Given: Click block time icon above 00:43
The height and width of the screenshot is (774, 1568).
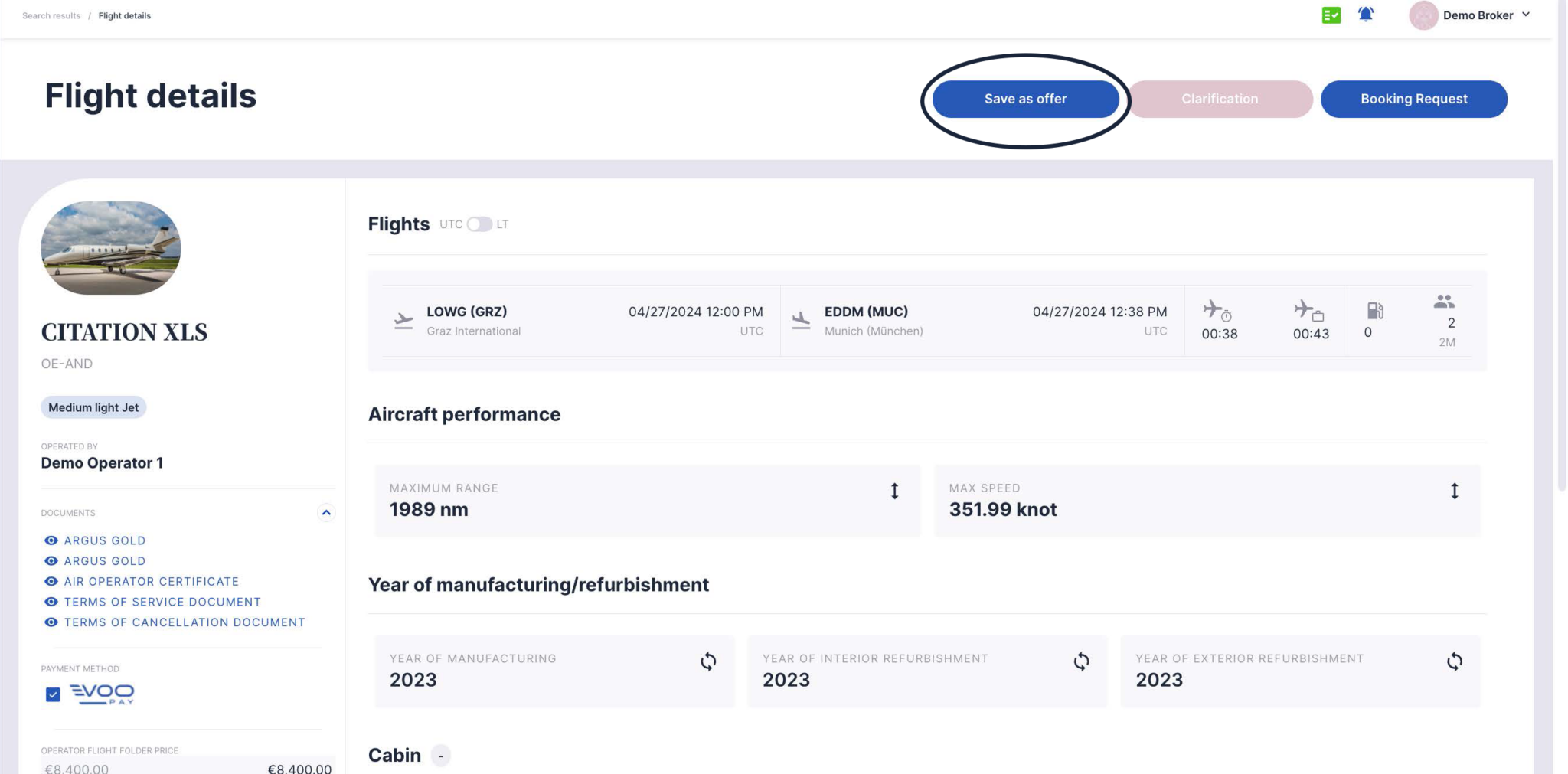Looking at the screenshot, I should tap(1308, 311).
